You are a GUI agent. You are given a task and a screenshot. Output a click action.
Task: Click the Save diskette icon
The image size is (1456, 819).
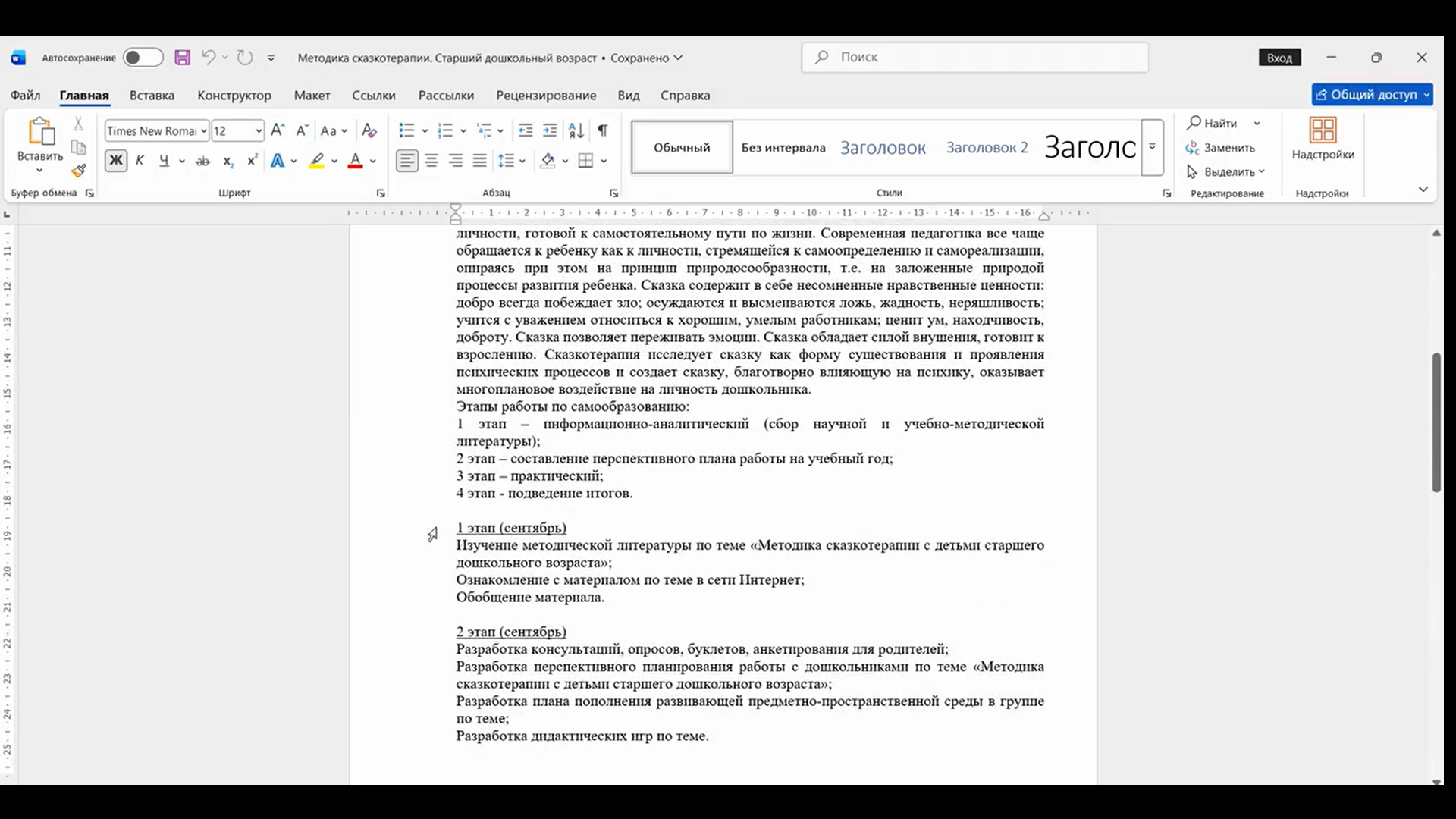pos(182,58)
